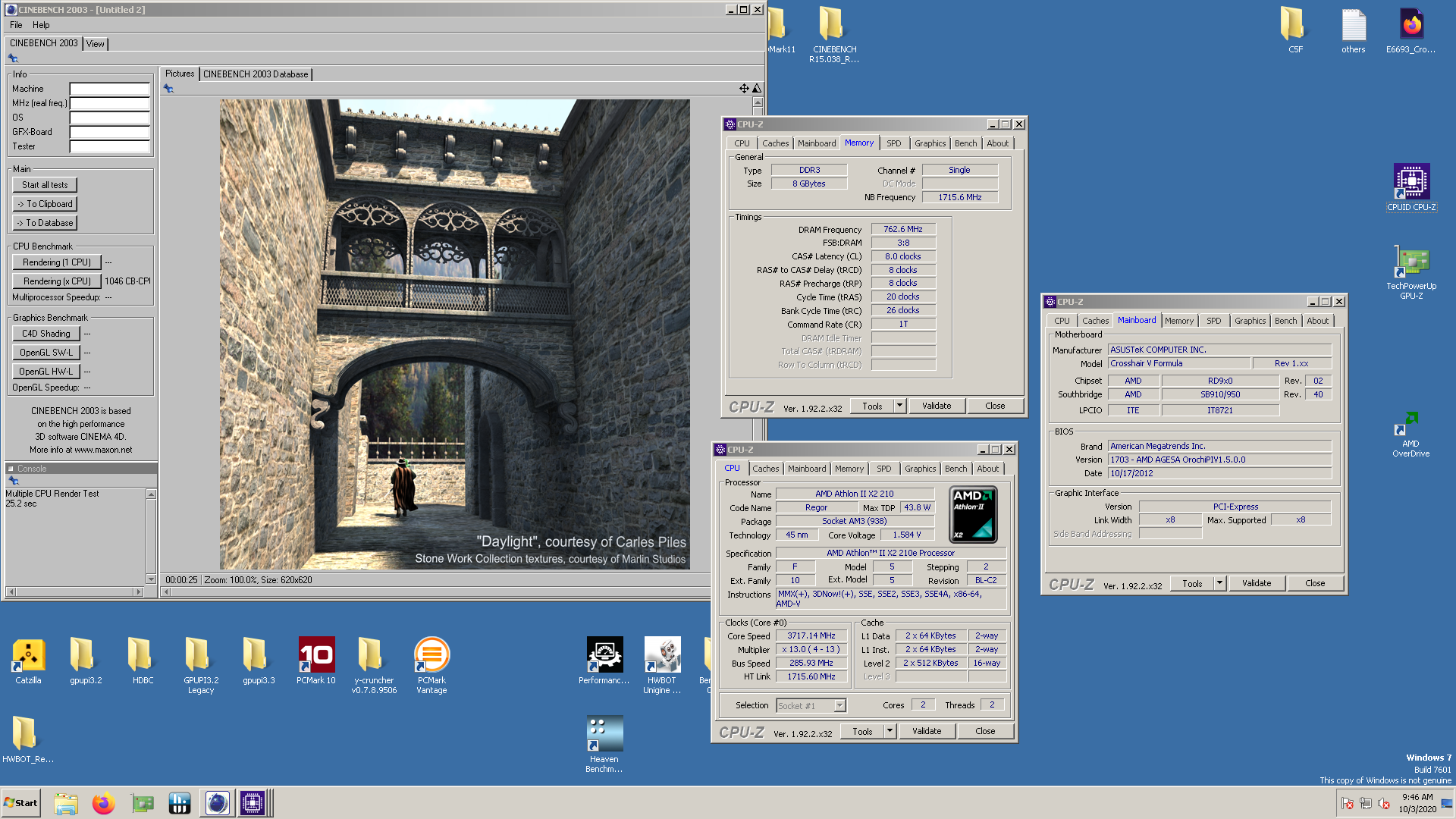Click the picture vertical scrollbar up arrow

point(758,102)
